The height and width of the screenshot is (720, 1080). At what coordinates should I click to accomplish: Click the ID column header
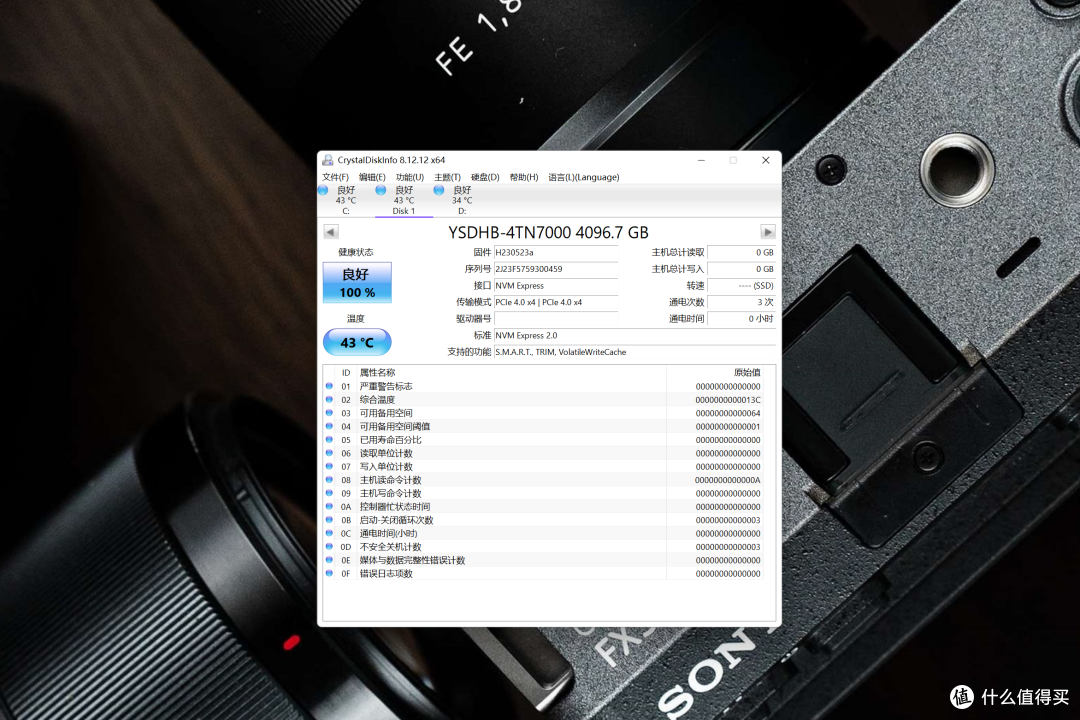tap(346, 373)
